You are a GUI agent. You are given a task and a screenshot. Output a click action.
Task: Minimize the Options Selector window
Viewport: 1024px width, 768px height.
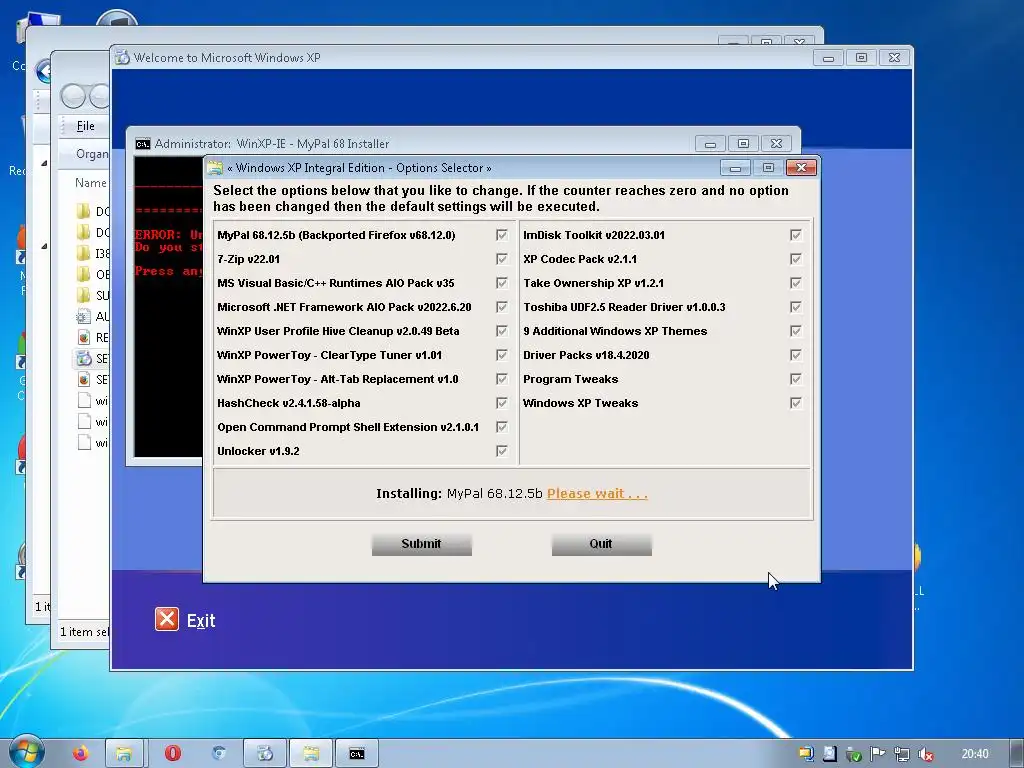click(735, 168)
